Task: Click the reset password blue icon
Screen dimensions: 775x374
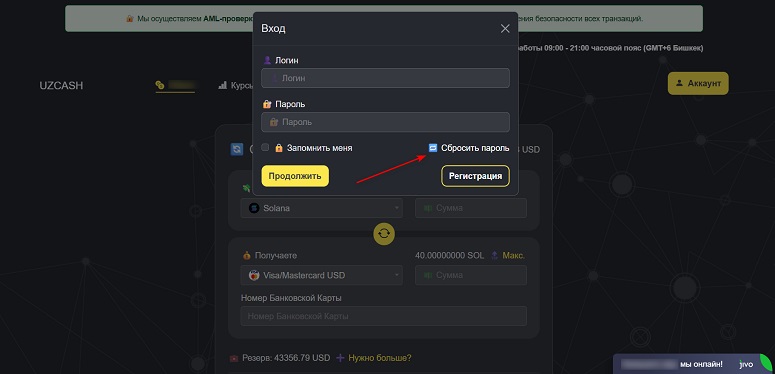Action: (x=433, y=148)
